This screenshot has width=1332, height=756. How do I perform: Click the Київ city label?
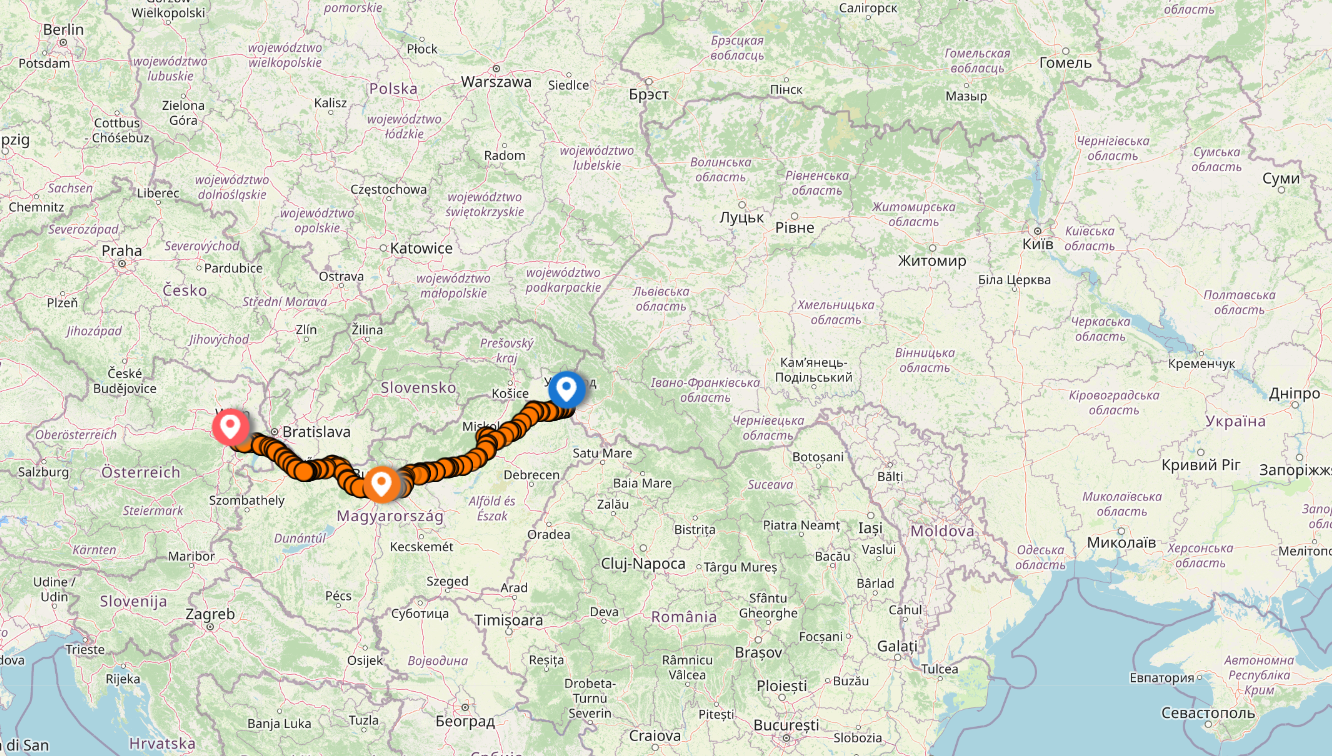coord(1037,244)
